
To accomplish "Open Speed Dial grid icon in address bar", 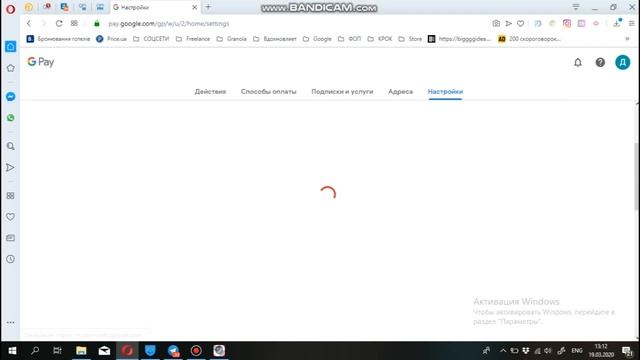I will (74, 24).
